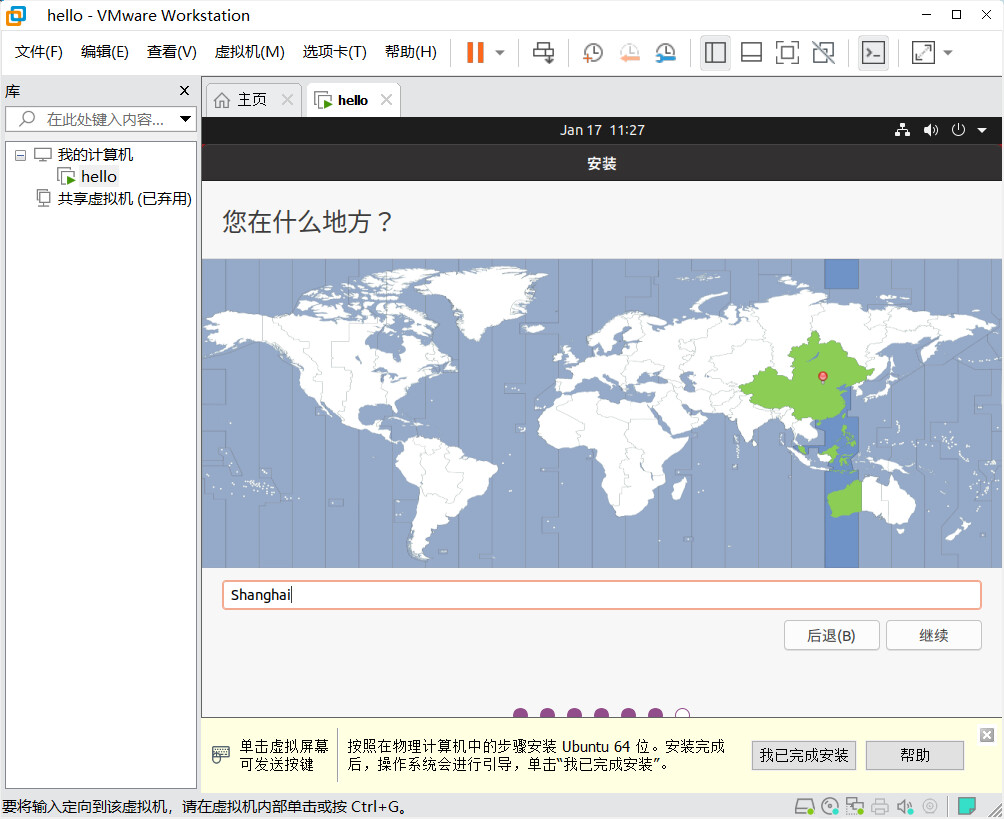Viewport: 1004px width, 819px height.
Task: Click the 您在什么地方？ heading
Action: (x=307, y=222)
